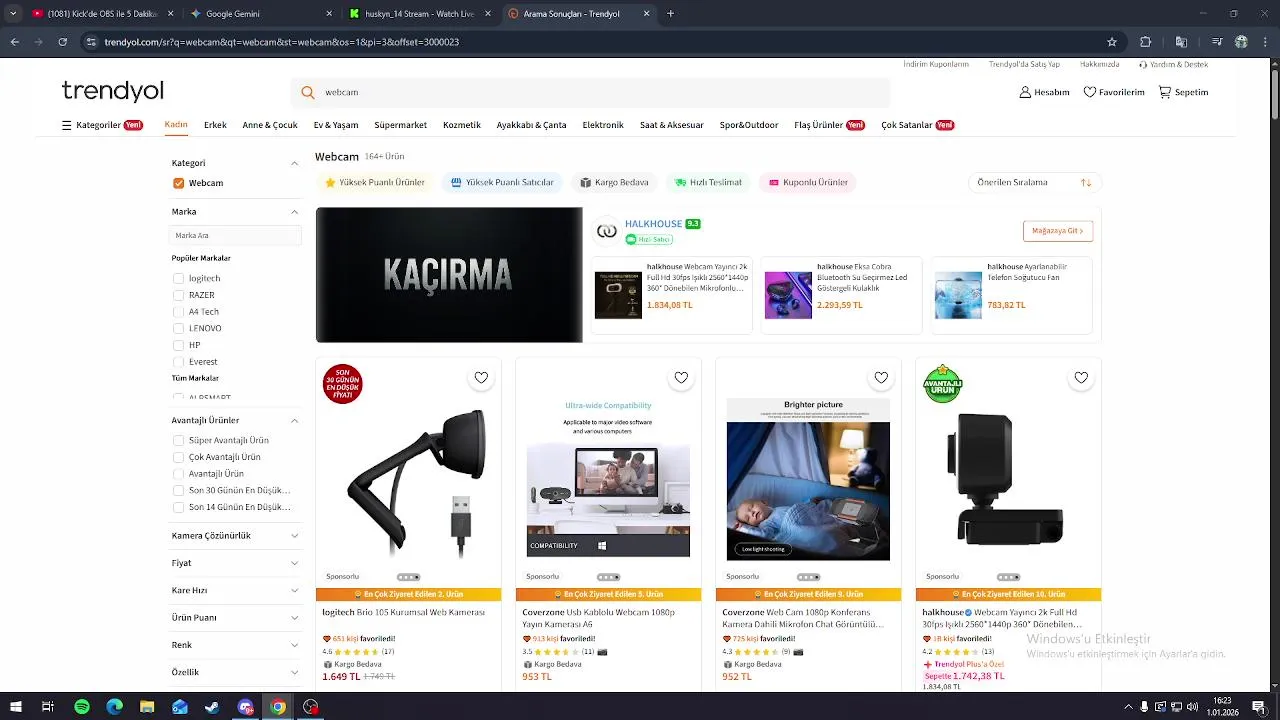Open Yardım & Destek link

tap(1173, 64)
